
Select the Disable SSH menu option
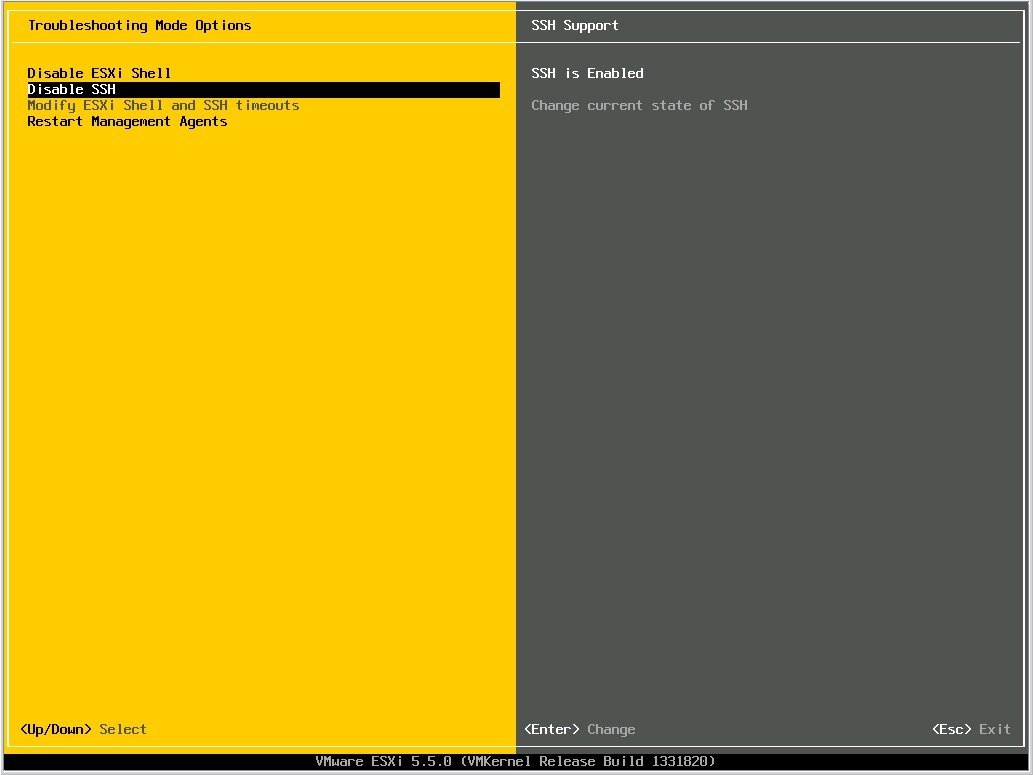coord(71,89)
